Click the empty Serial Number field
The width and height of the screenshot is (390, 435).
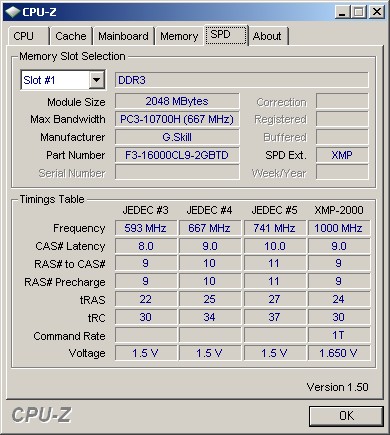click(x=177, y=172)
